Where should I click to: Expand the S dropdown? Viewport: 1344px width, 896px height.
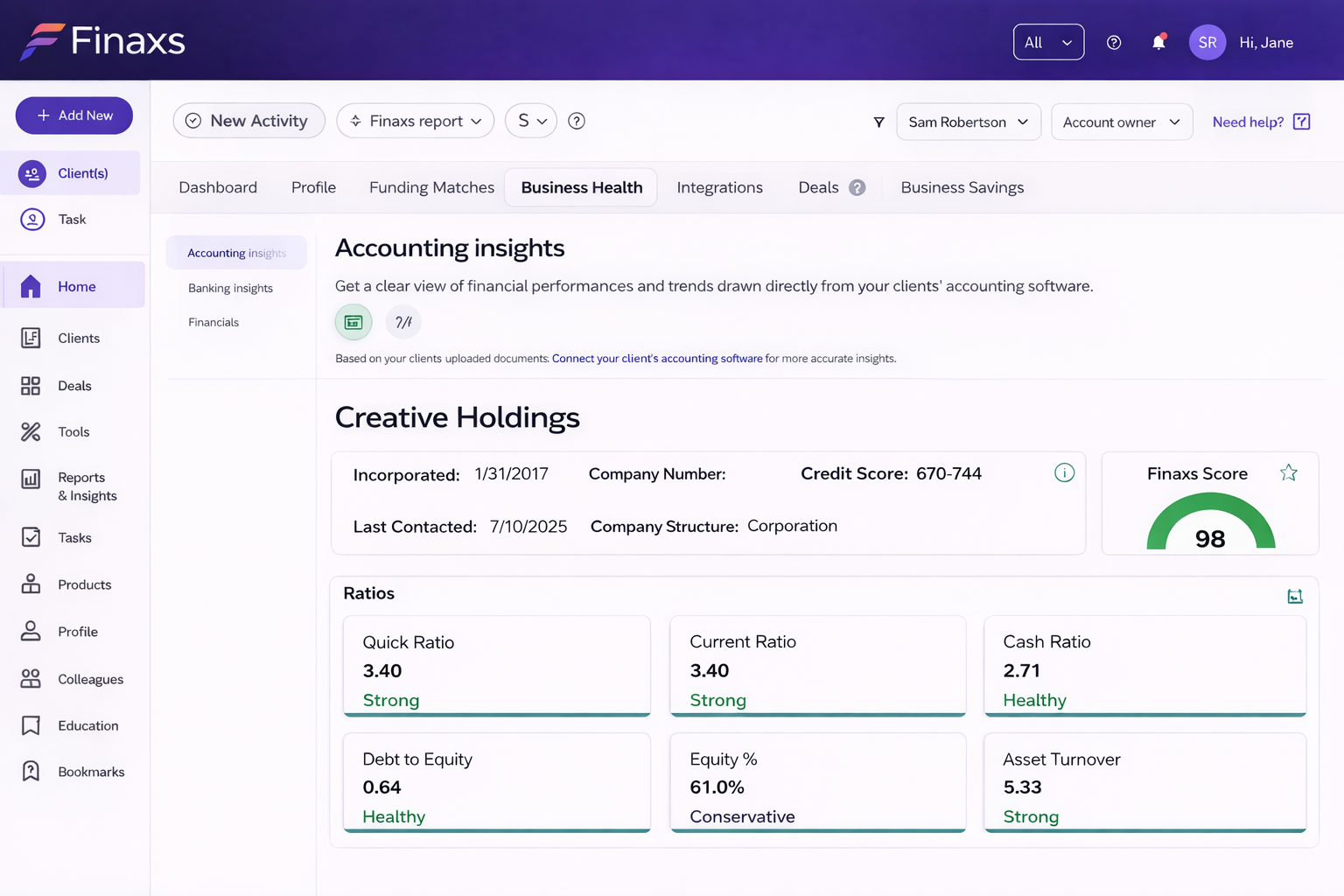(532, 121)
